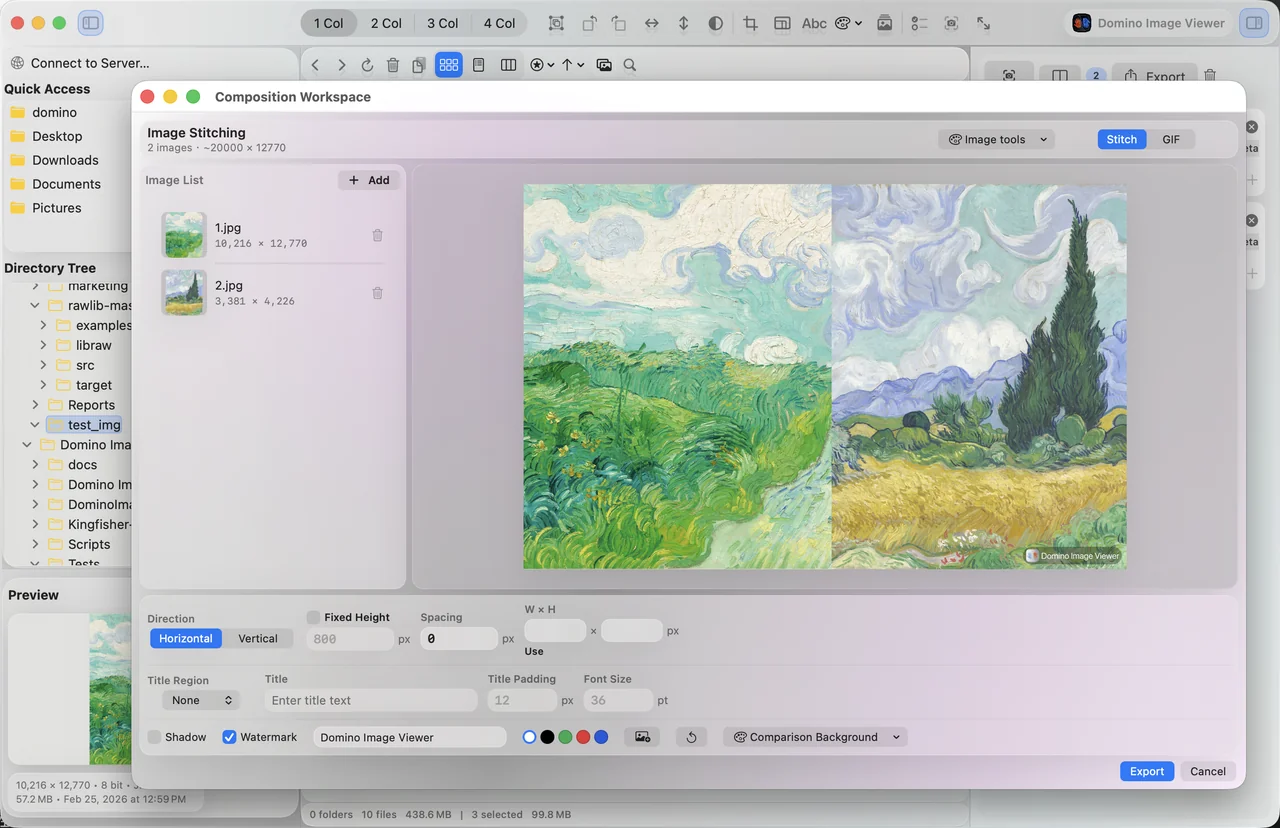
Task: Pick the white watermark color swatch
Action: point(529,737)
